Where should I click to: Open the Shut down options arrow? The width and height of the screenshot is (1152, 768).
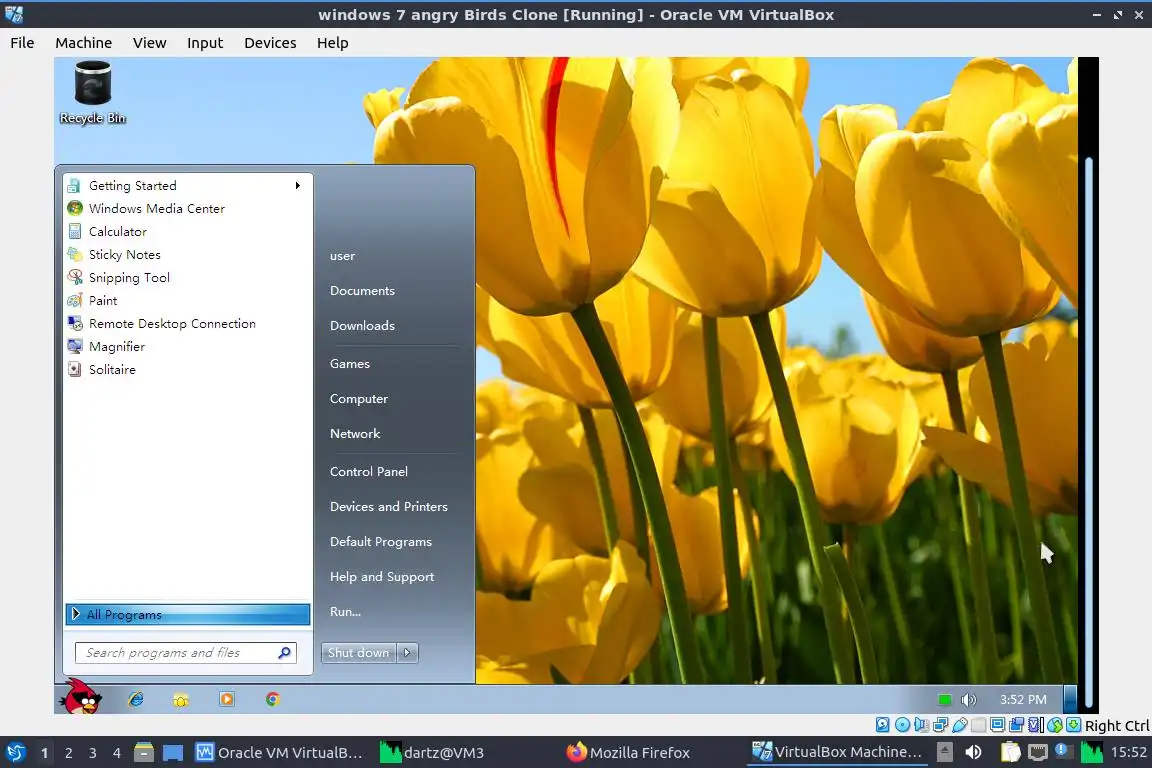point(407,653)
